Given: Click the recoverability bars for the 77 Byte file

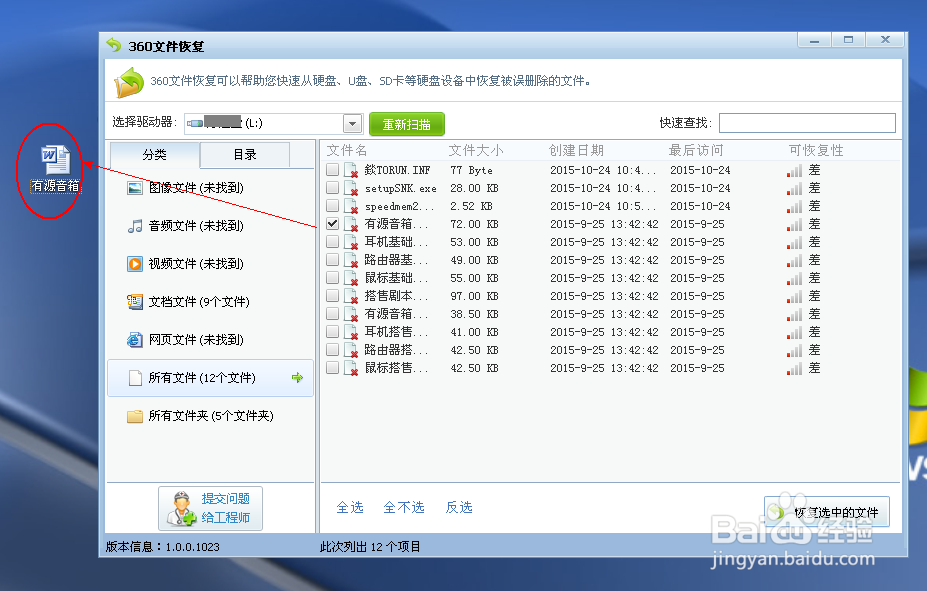Looking at the screenshot, I should [x=794, y=171].
